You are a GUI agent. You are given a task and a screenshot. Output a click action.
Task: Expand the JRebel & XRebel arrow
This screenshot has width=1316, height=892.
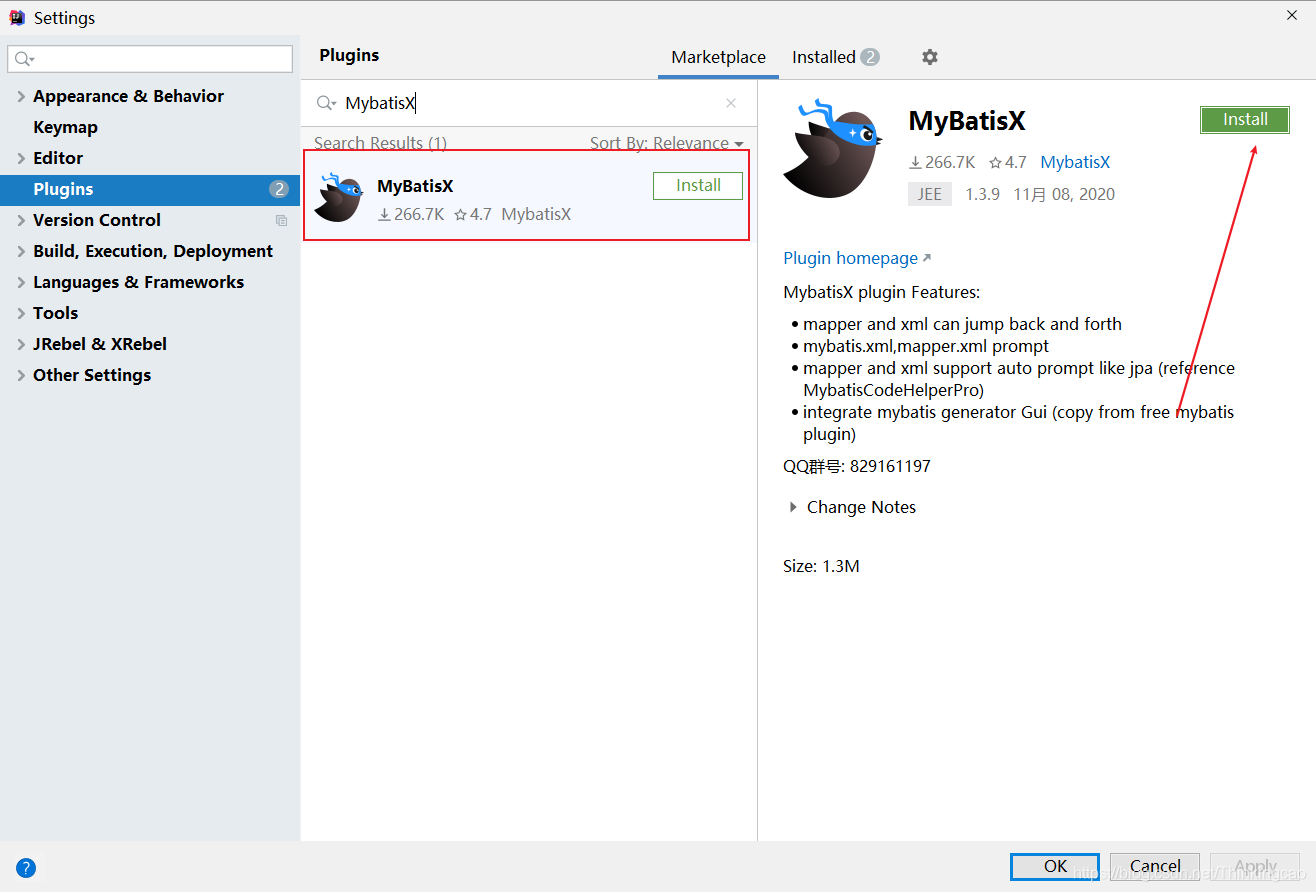point(21,344)
